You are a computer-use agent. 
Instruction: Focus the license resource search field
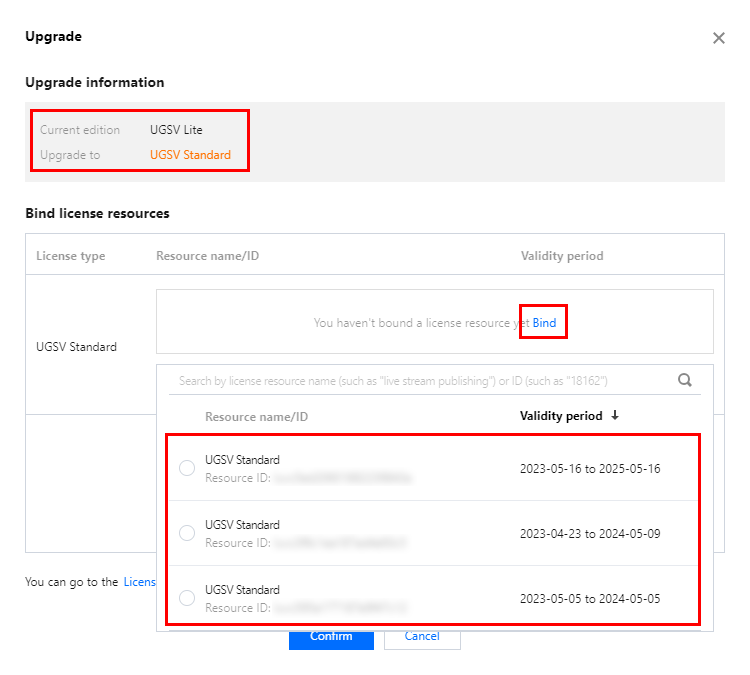click(420, 381)
